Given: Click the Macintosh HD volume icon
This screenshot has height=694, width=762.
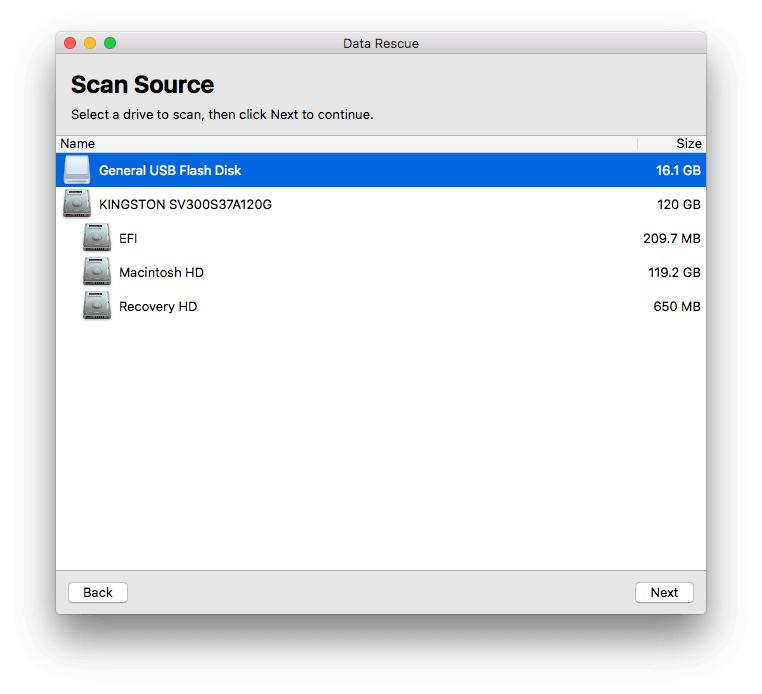Looking at the screenshot, I should coord(97,272).
